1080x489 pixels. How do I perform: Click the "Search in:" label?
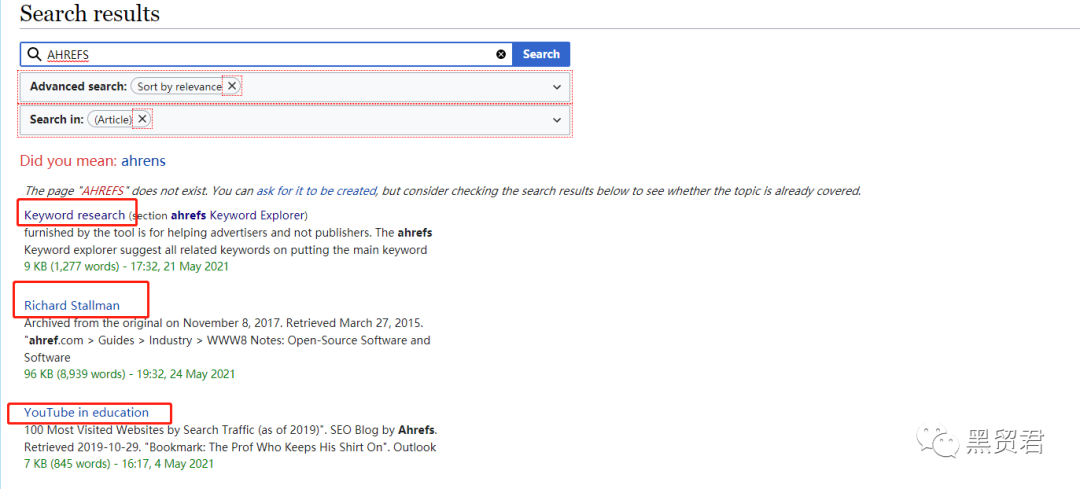[x=56, y=120]
